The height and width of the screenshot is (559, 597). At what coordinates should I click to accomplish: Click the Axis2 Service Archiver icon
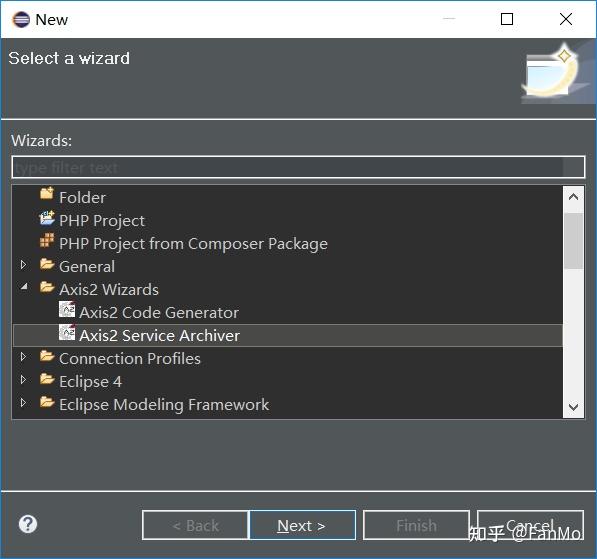(x=67, y=332)
